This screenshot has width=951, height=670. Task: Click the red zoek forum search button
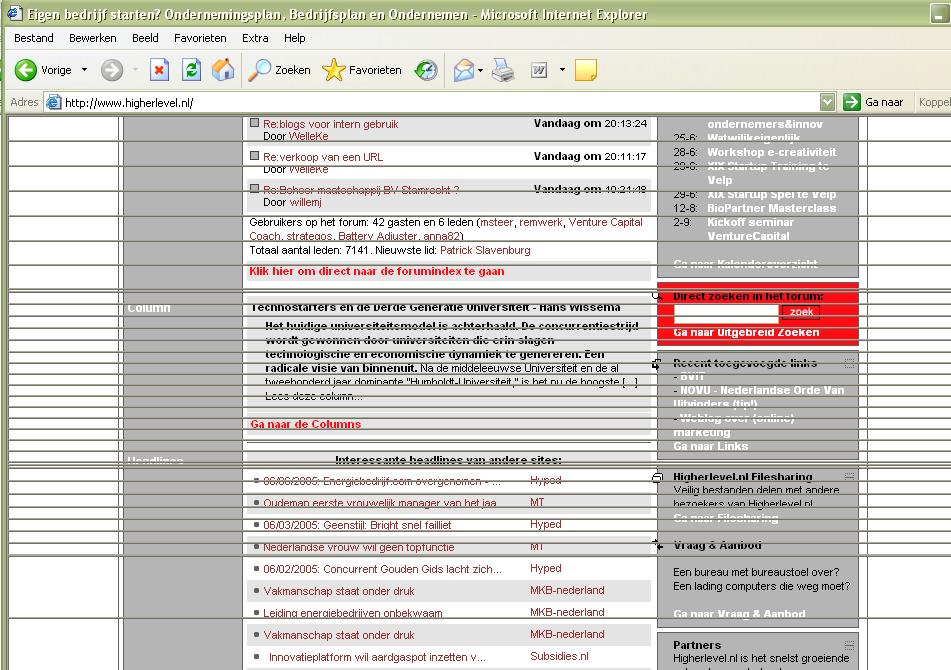(x=801, y=313)
